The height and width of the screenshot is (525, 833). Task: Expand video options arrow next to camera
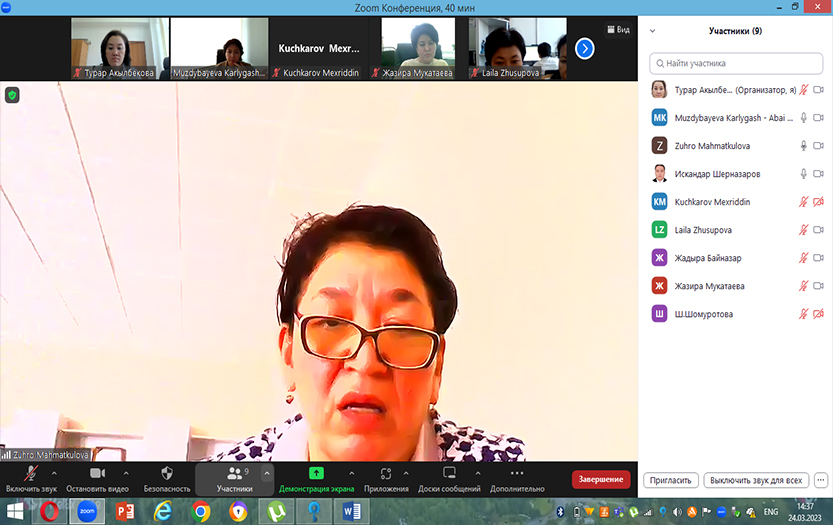coord(126,473)
